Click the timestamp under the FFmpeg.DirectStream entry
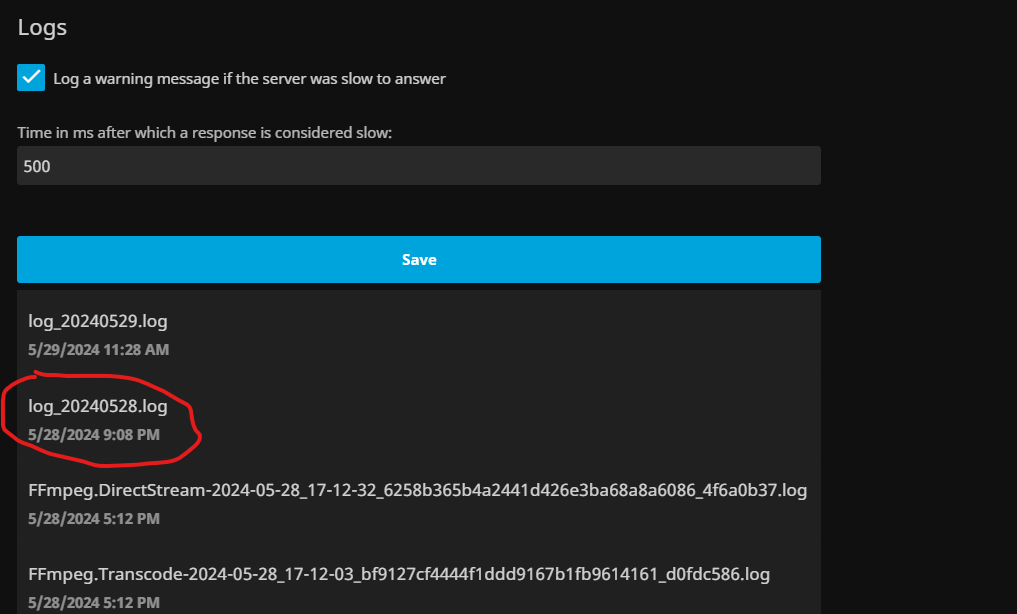1017x614 pixels. 93,519
